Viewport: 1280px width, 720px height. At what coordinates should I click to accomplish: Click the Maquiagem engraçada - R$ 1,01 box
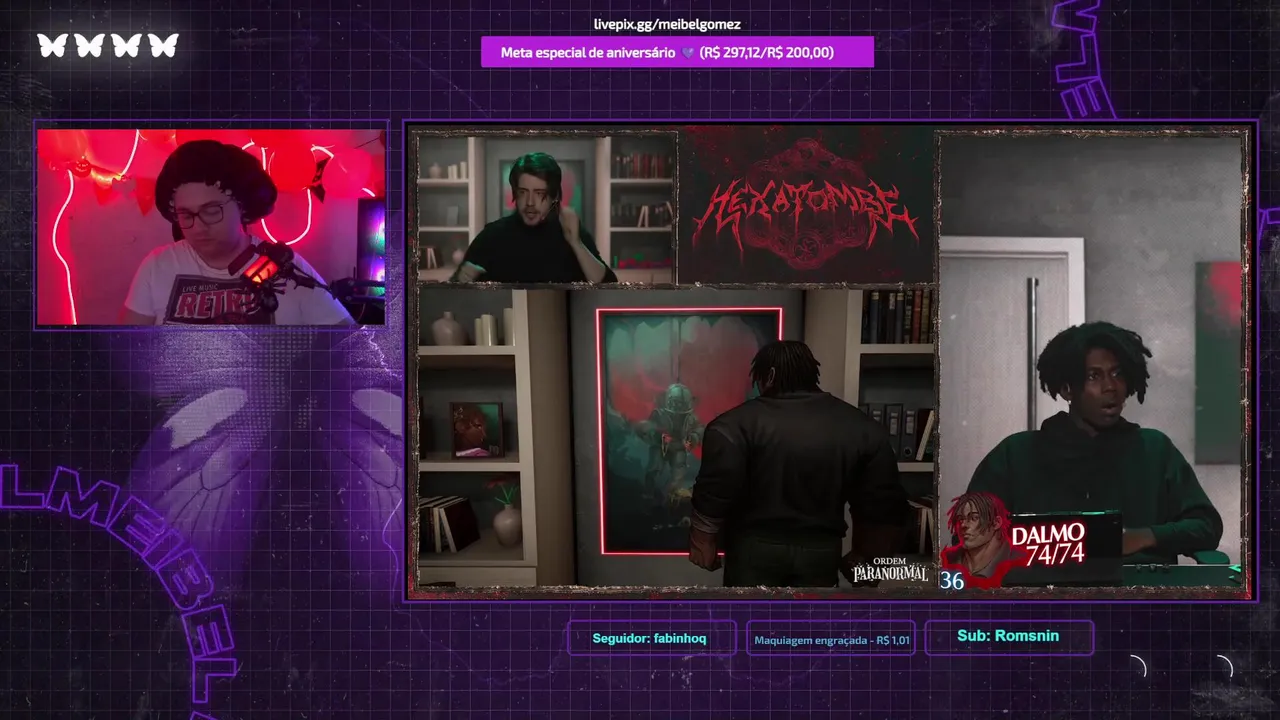(x=831, y=640)
